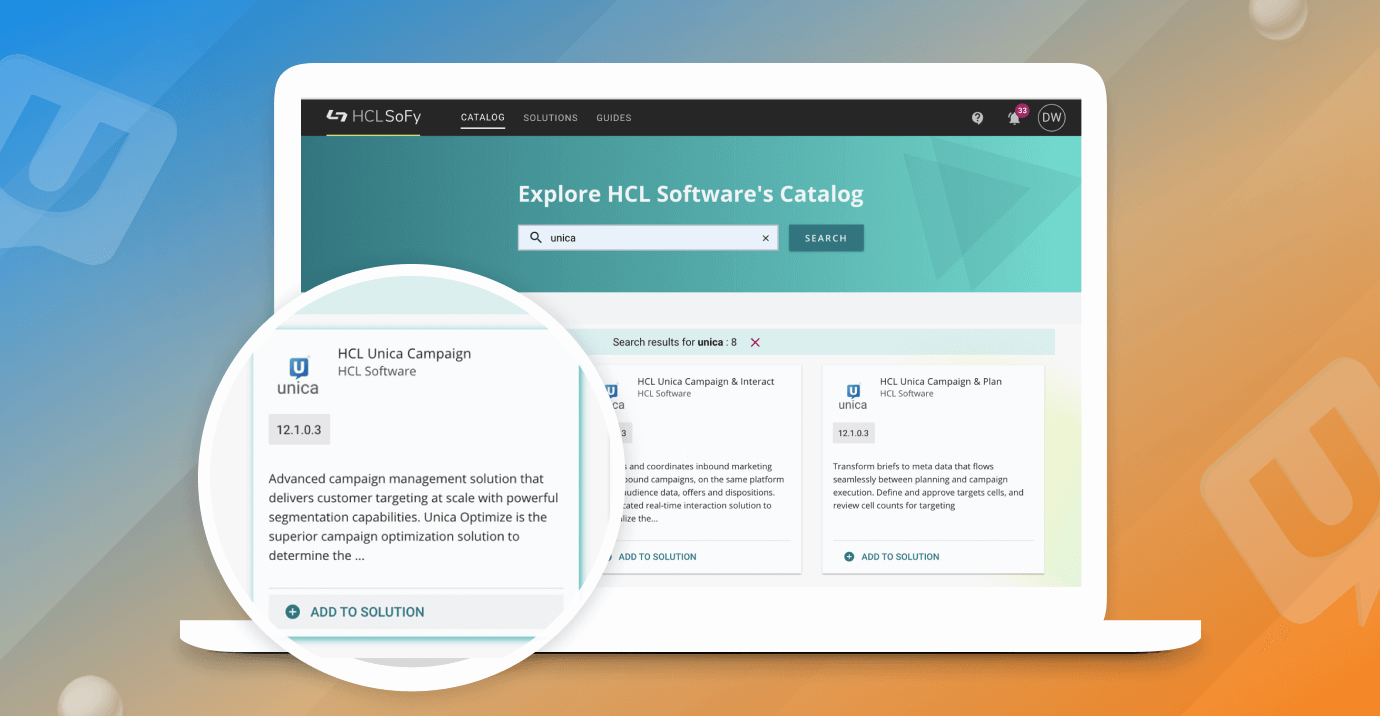Dismiss search results using the red X

[x=755, y=342]
